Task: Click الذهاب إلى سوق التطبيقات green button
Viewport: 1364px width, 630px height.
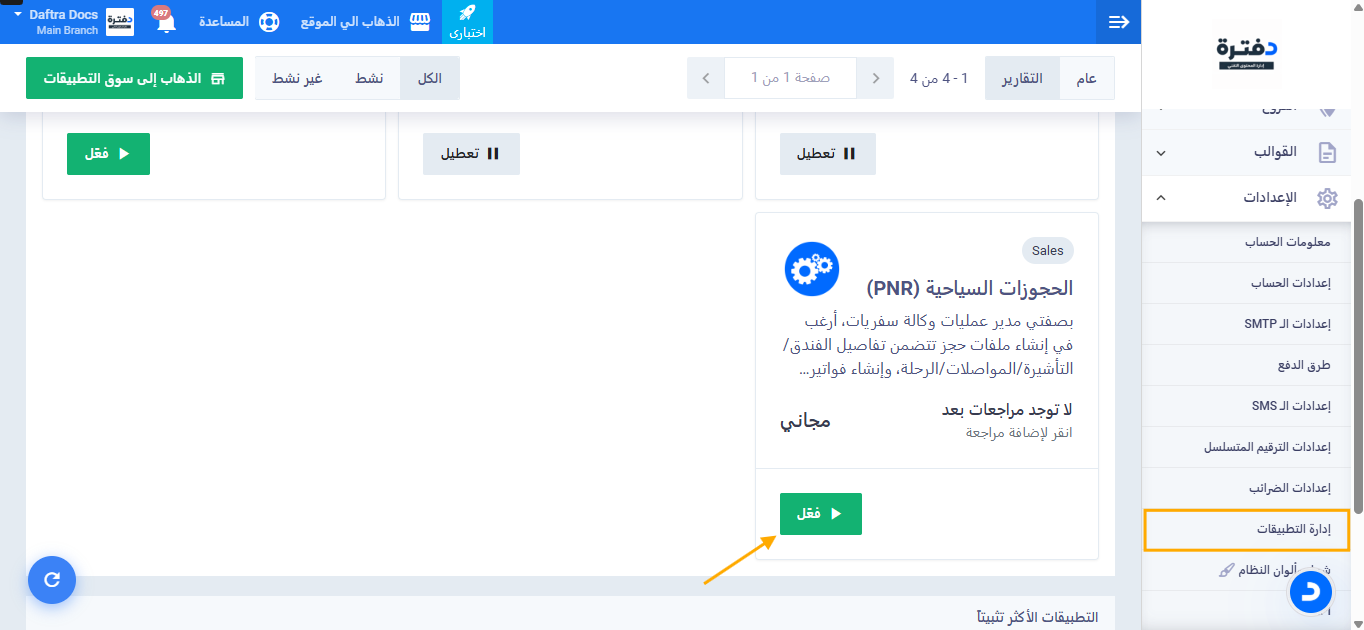Action: click(134, 78)
